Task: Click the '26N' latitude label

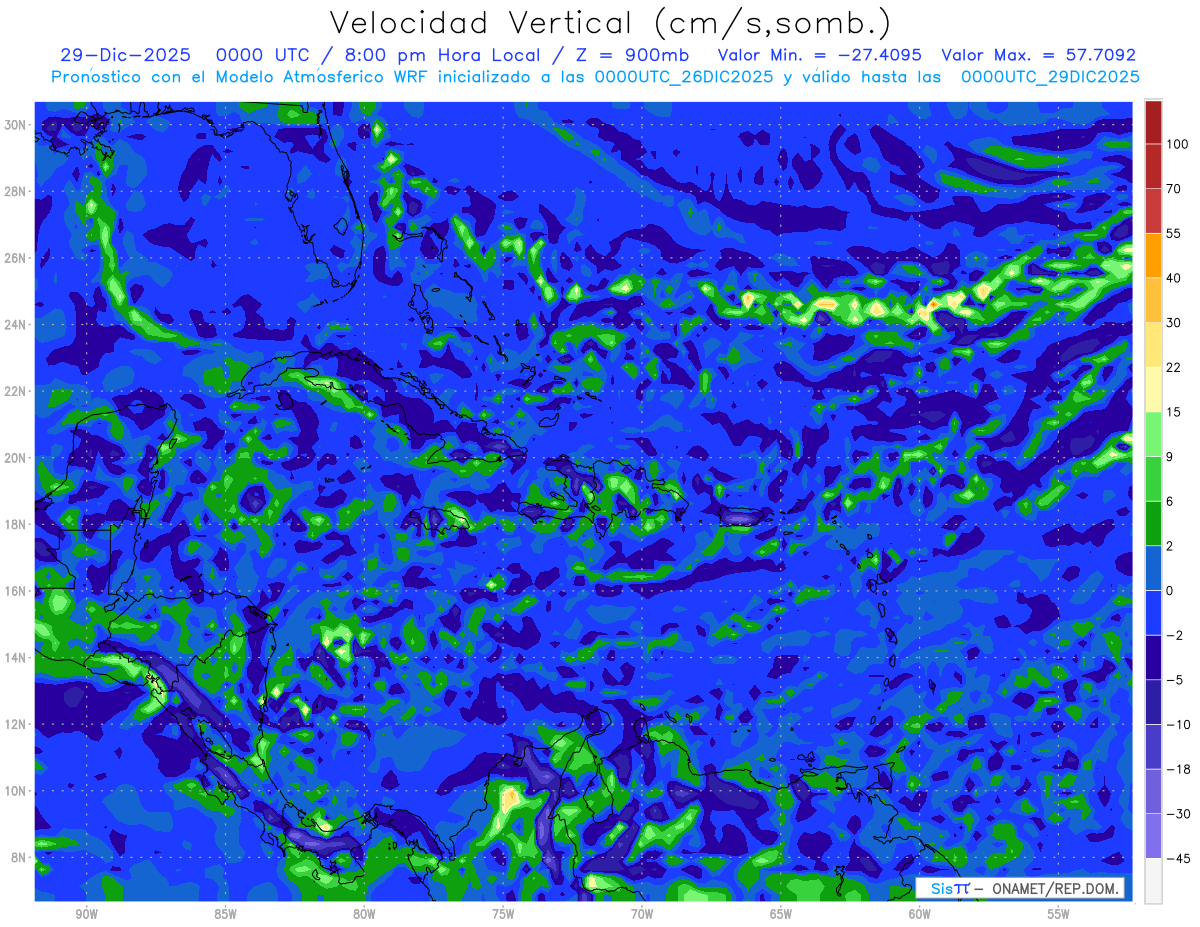Action: 17,258
